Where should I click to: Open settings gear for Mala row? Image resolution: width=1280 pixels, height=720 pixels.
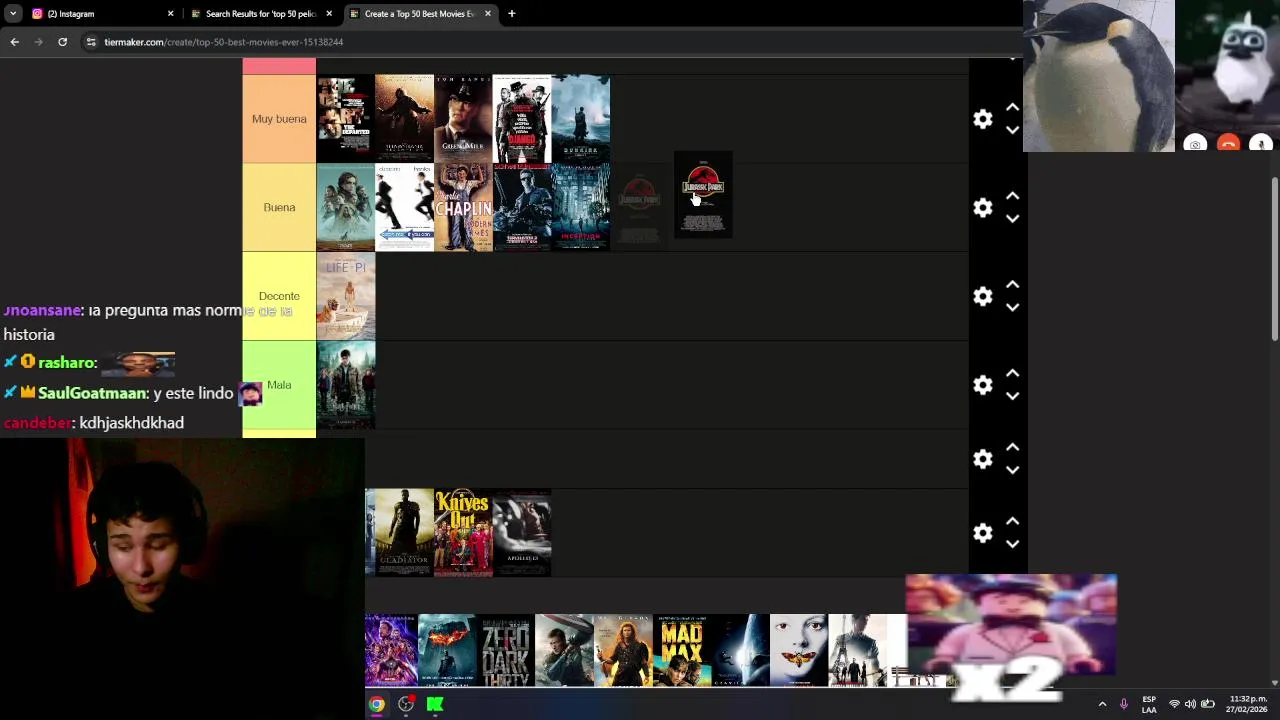point(983,385)
